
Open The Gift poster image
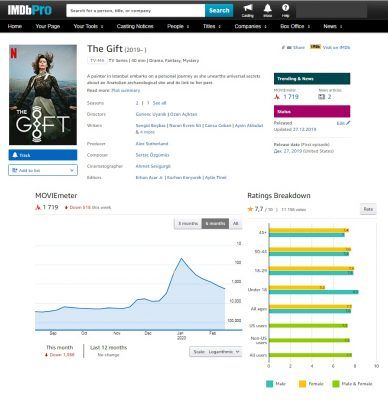click(x=43, y=95)
